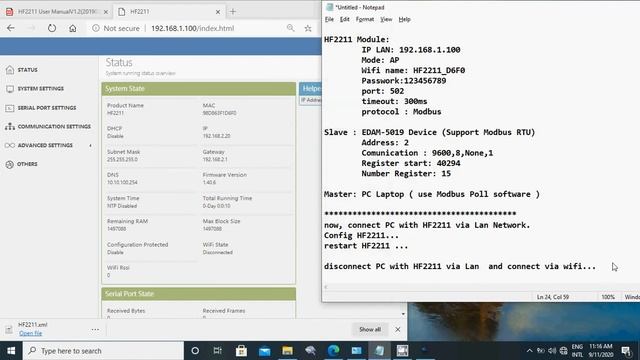Screen dimensions: 640x360
Task: Close the HF2211 browser tab
Action: click(218, 12)
